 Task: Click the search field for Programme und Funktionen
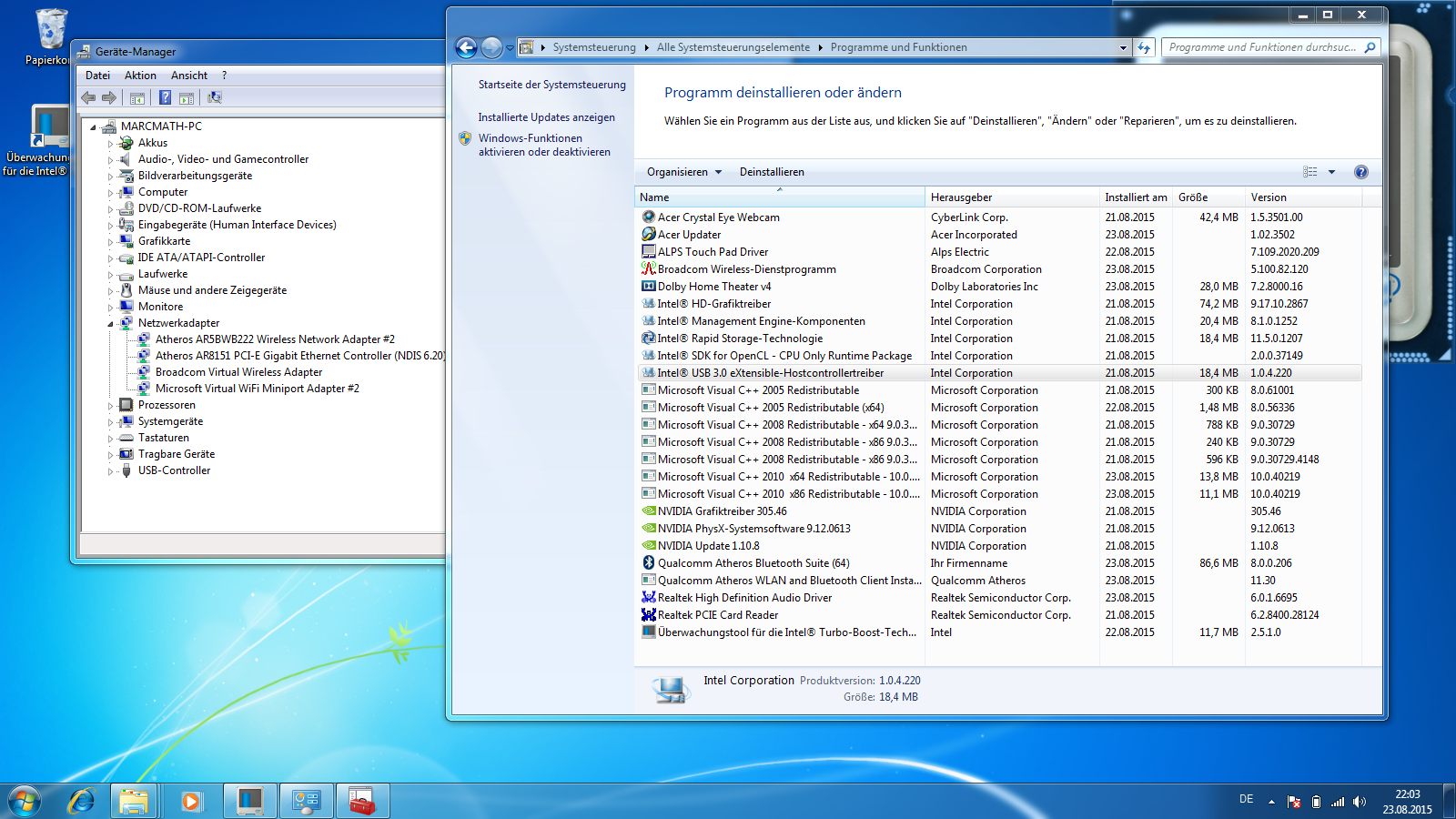[1263, 47]
